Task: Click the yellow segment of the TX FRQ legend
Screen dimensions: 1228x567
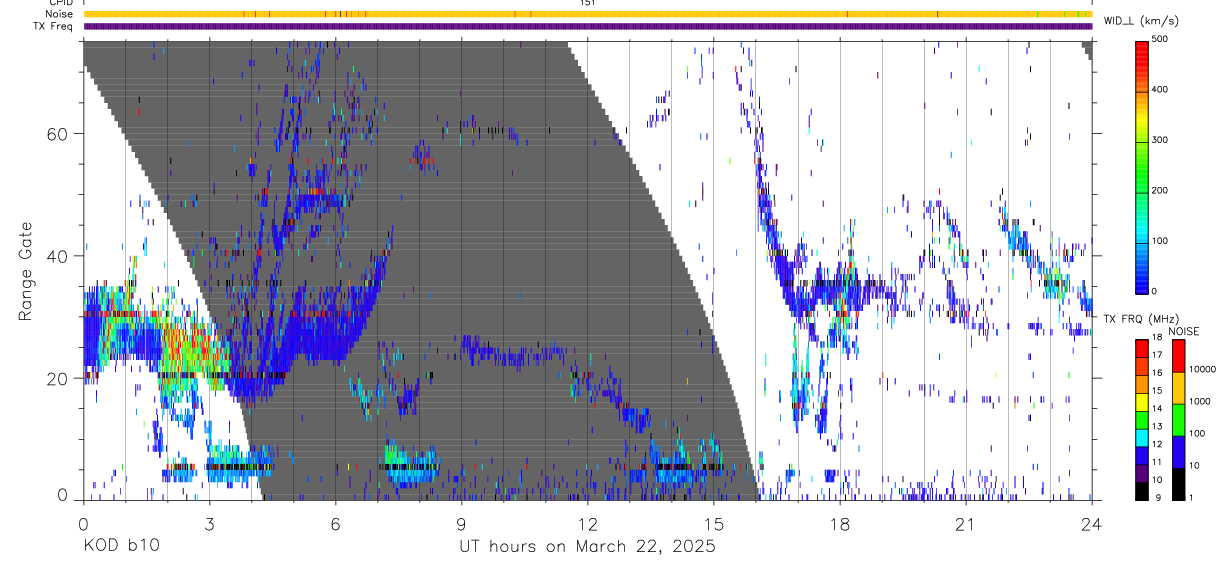Action: pos(1142,400)
